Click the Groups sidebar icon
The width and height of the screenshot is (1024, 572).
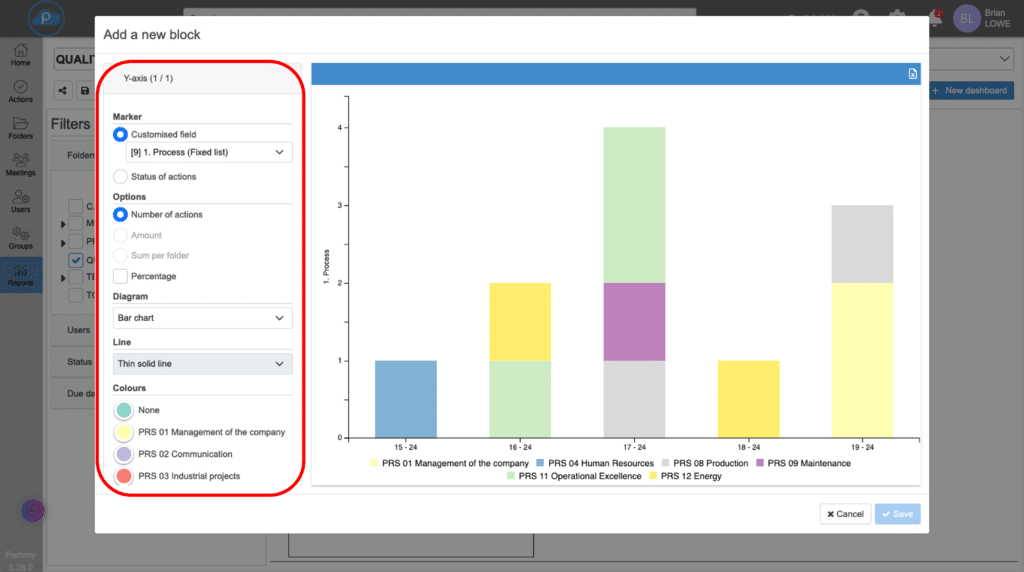pos(20,238)
